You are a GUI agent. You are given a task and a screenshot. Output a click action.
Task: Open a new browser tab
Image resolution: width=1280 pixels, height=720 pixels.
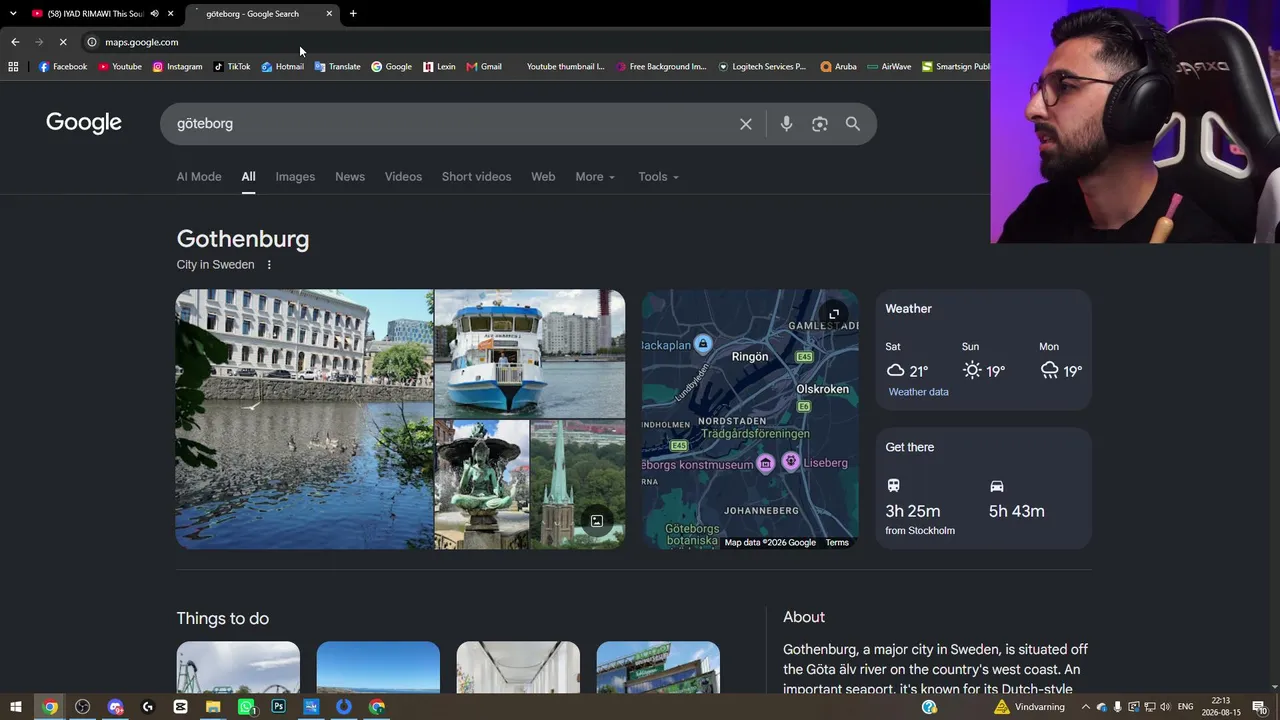[353, 14]
